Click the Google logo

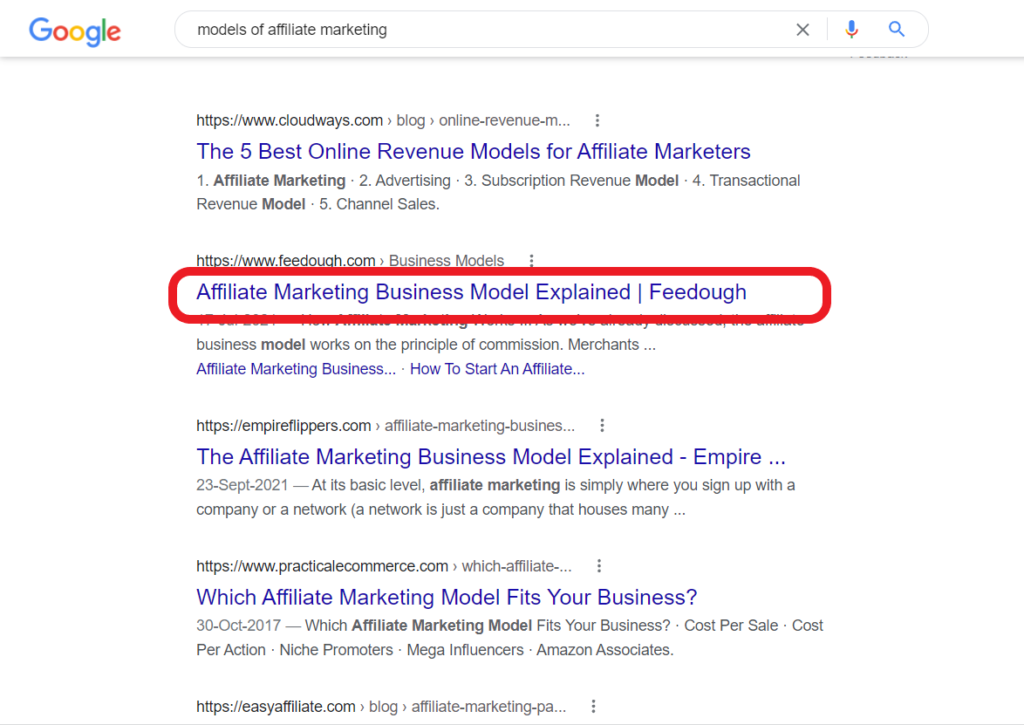click(75, 31)
